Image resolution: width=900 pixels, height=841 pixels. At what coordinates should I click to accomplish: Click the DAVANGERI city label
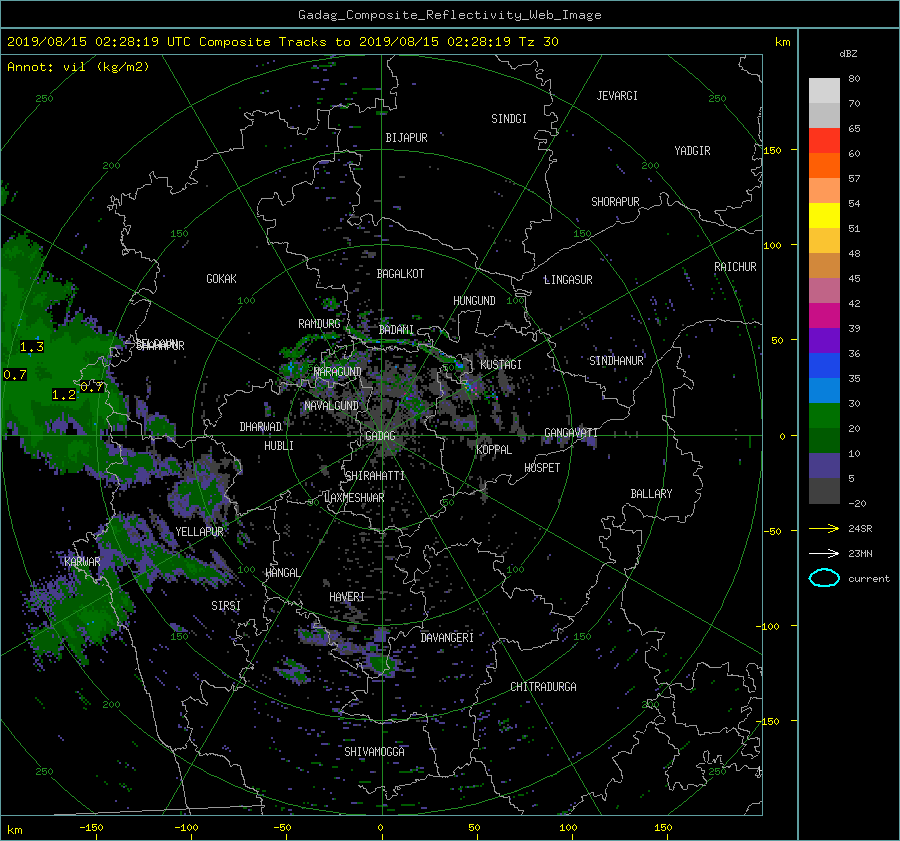447,638
